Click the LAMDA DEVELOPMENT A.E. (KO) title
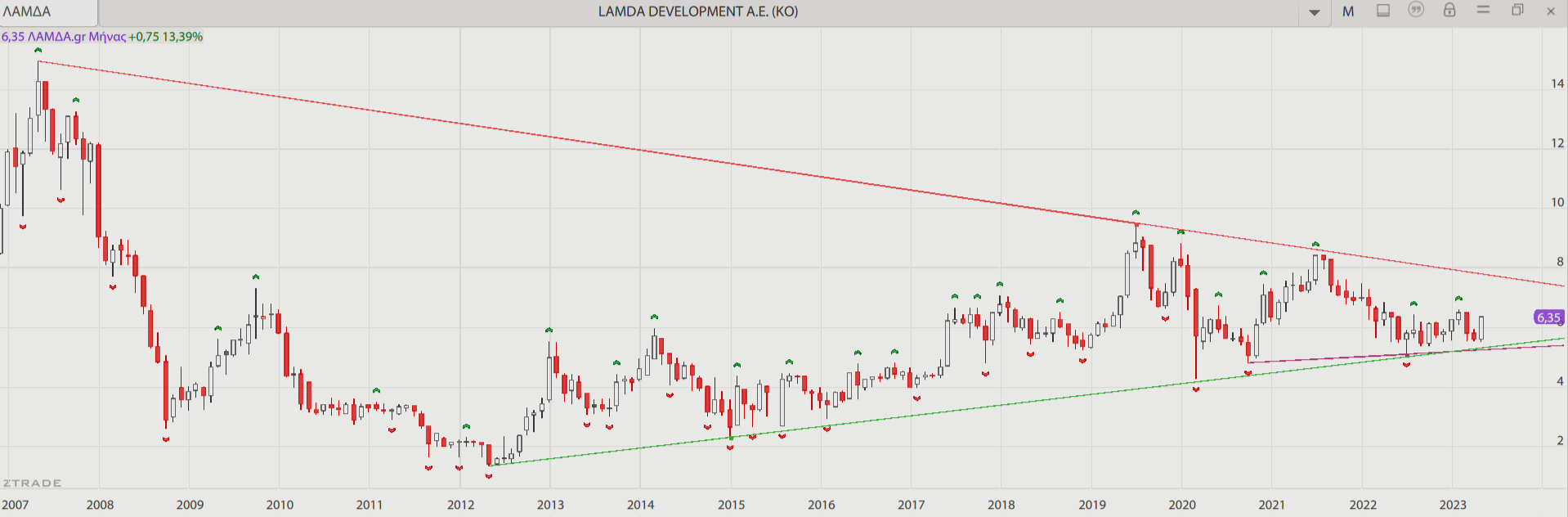 coord(698,11)
